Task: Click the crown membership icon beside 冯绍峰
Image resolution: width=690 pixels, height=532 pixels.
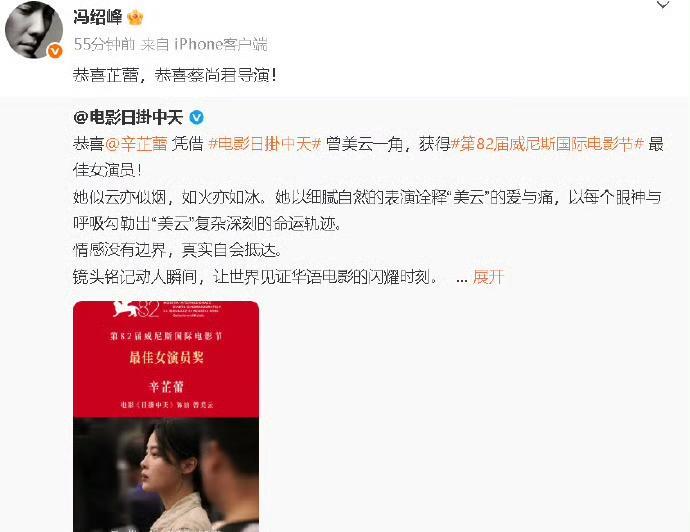Action: point(135,18)
